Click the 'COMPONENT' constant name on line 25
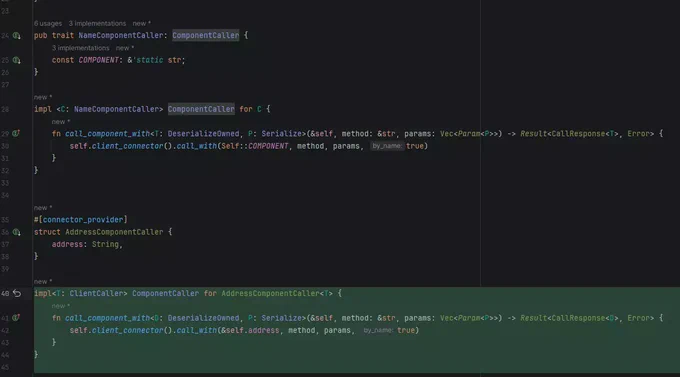This screenshot has width=680, height=377. [x=98, y=60]
